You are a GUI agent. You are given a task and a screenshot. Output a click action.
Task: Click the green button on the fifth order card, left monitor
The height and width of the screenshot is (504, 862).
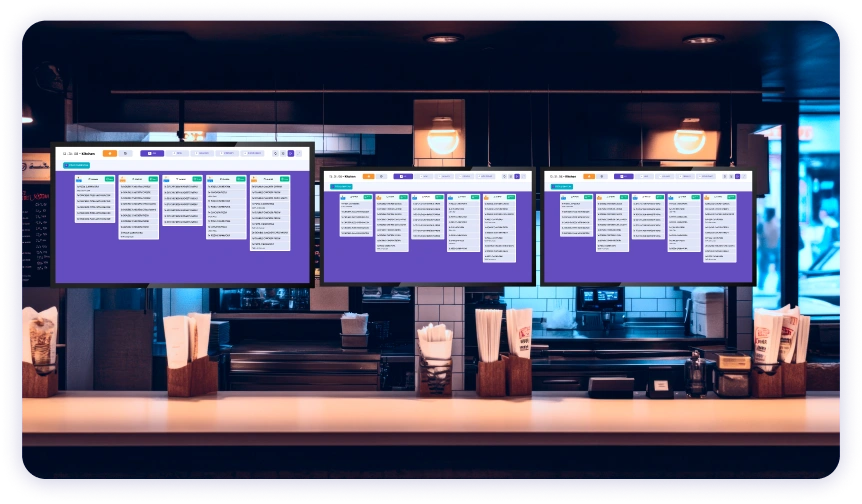tap(285, 179)
